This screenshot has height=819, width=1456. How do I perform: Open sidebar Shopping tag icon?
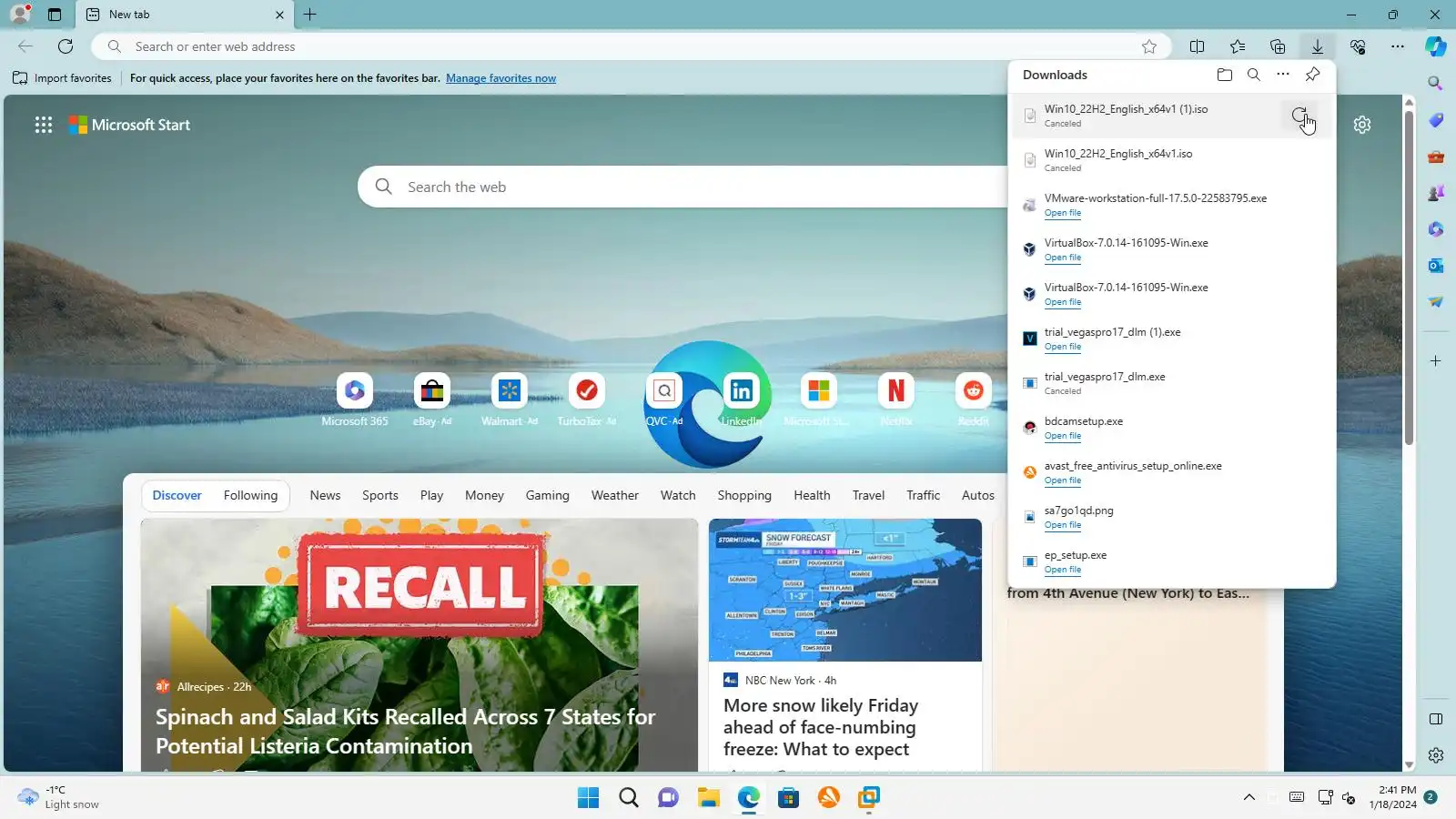1436,120
